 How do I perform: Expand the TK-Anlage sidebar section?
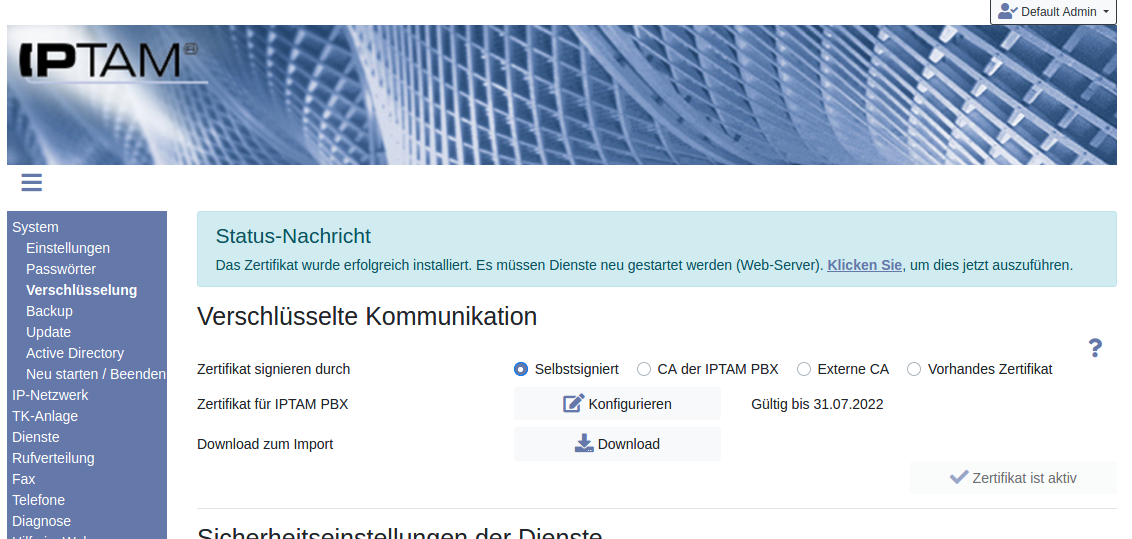[x=45, y=416]
